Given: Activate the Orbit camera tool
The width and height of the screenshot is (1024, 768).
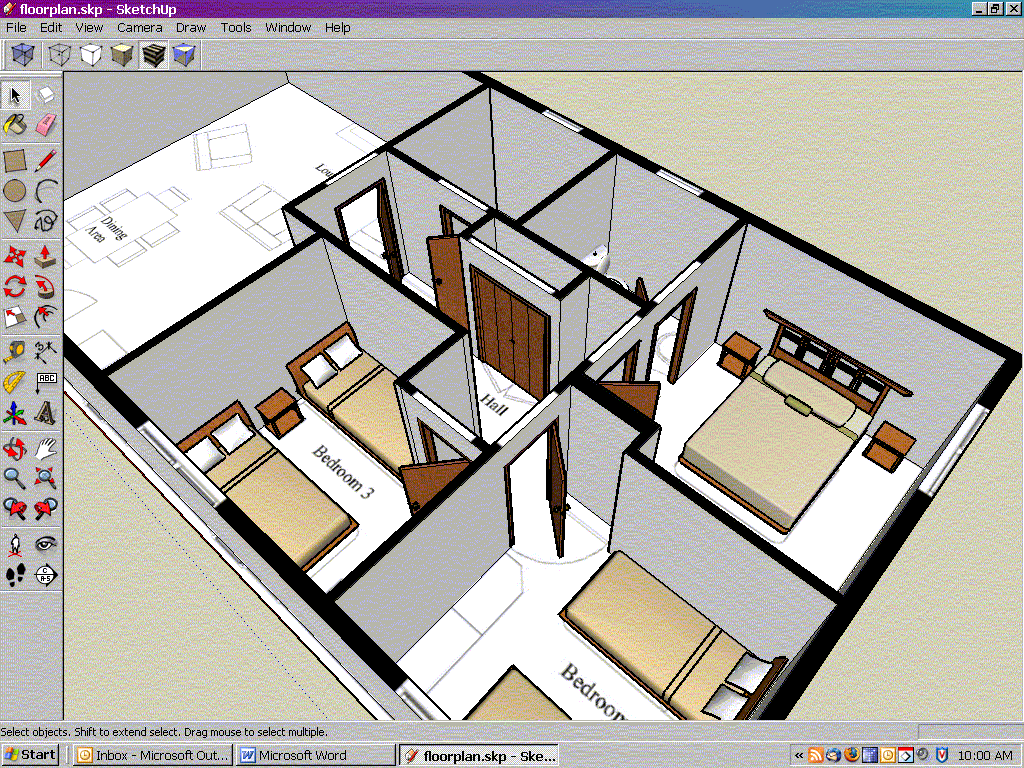Looking at the screenshot, I should (x=15, y=447).
